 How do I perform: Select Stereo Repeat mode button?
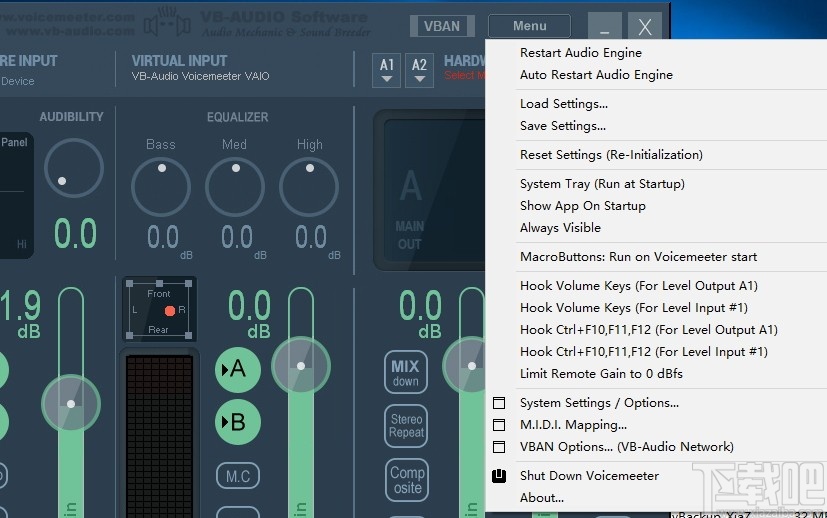[406, 426]
